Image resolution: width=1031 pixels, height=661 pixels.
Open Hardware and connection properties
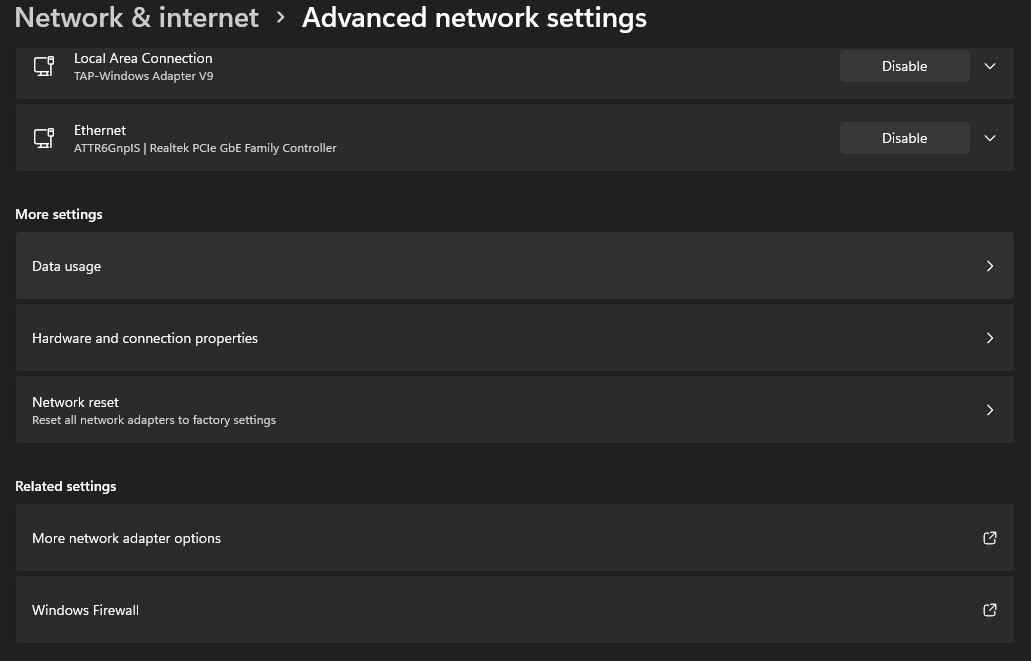[x=145, y=338]
